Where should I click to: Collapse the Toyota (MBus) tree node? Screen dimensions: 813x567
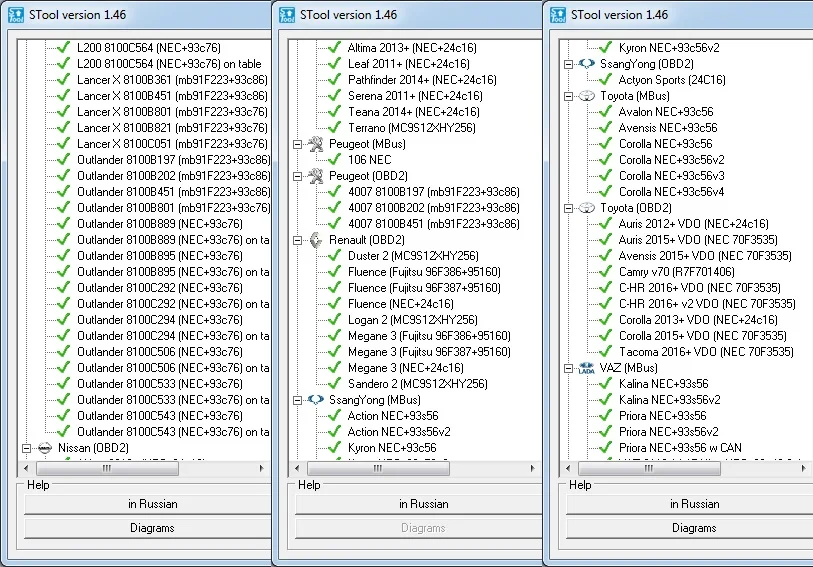click(568, 96)
